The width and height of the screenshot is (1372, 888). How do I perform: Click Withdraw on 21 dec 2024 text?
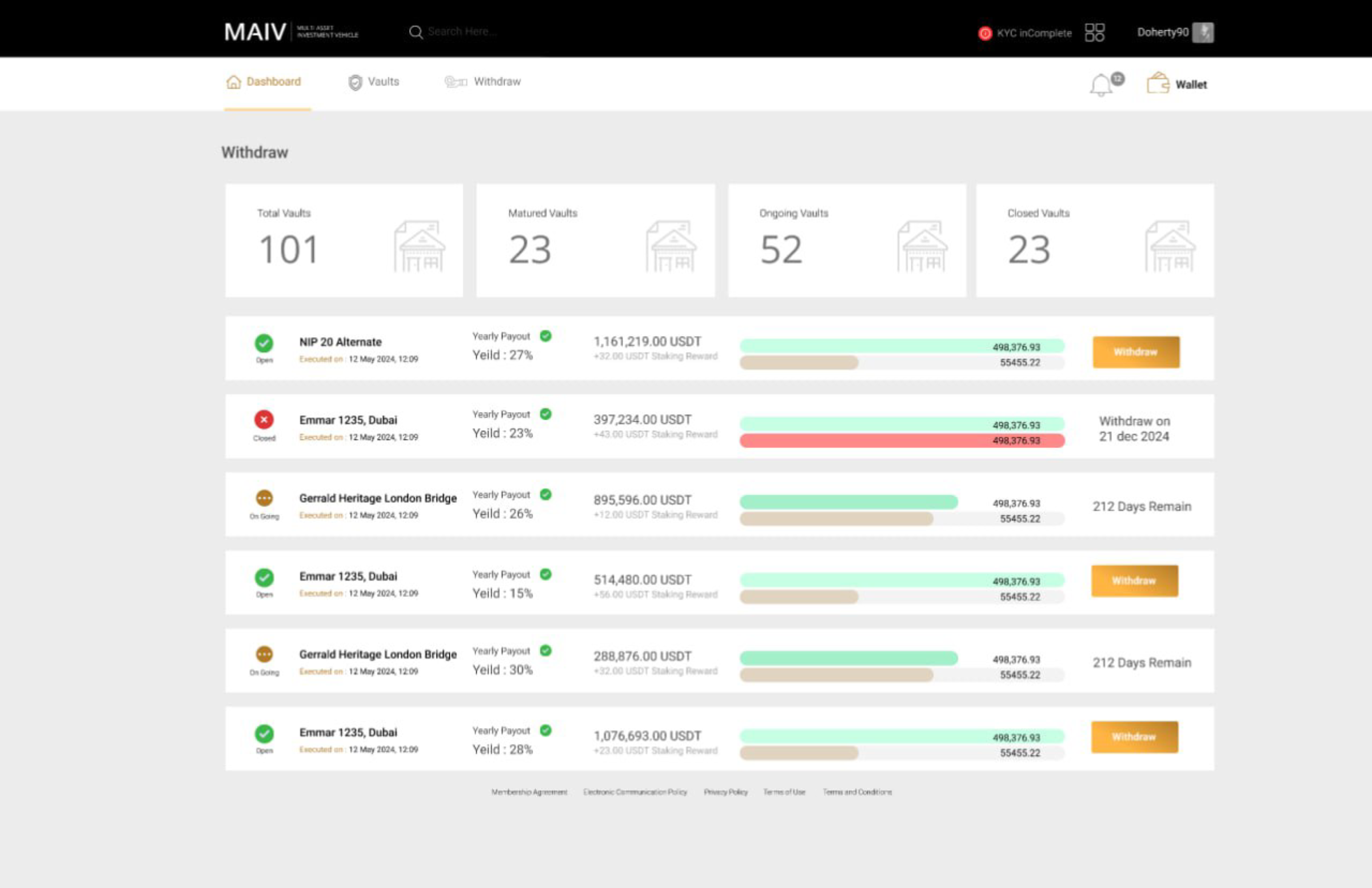[1134, 429]
